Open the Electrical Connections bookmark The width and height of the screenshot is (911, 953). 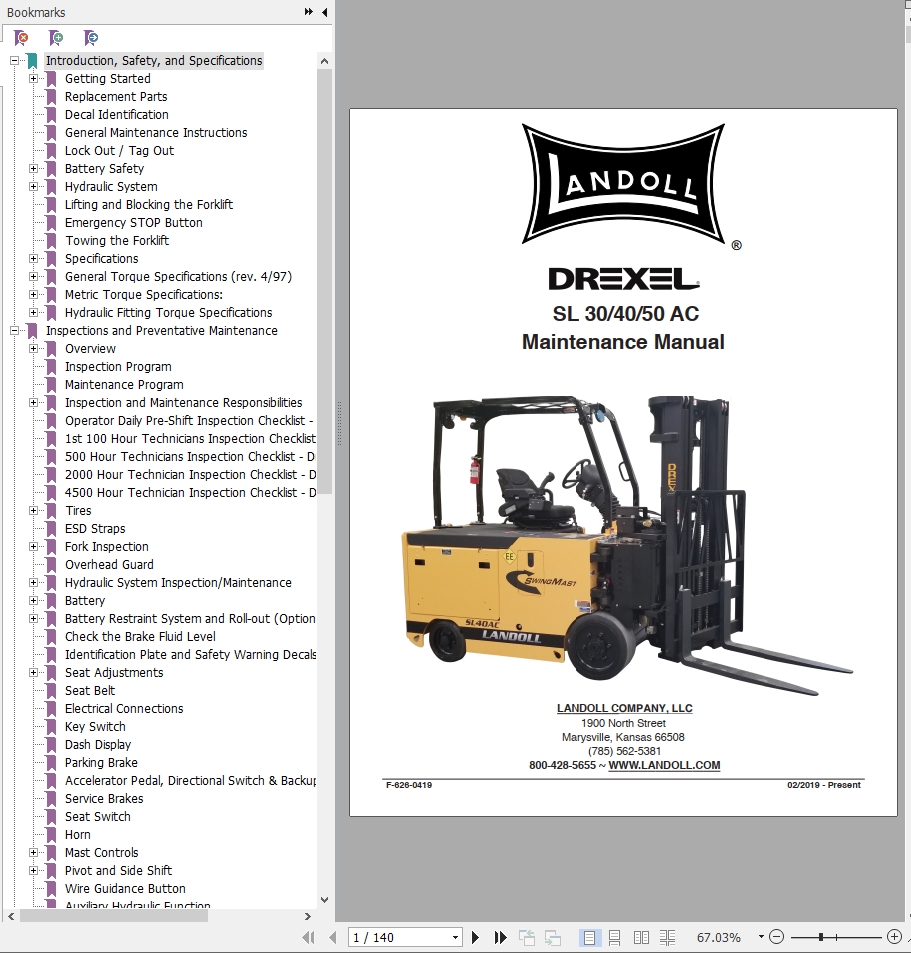pyautogui.click(x=124, y=709)
